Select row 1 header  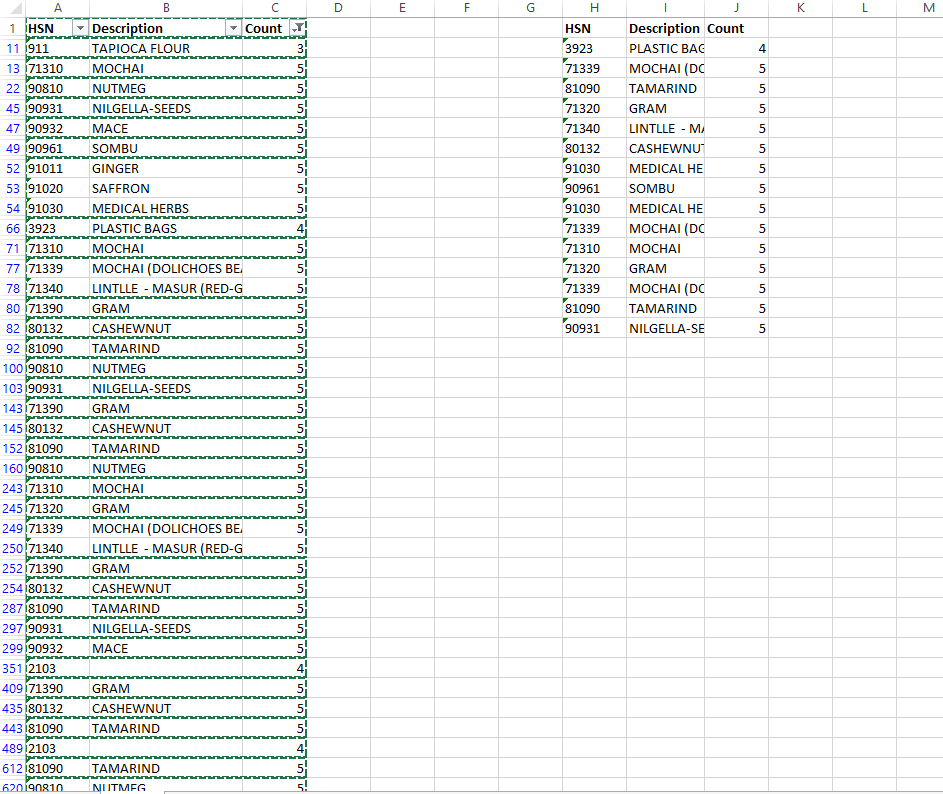(13, 28)
